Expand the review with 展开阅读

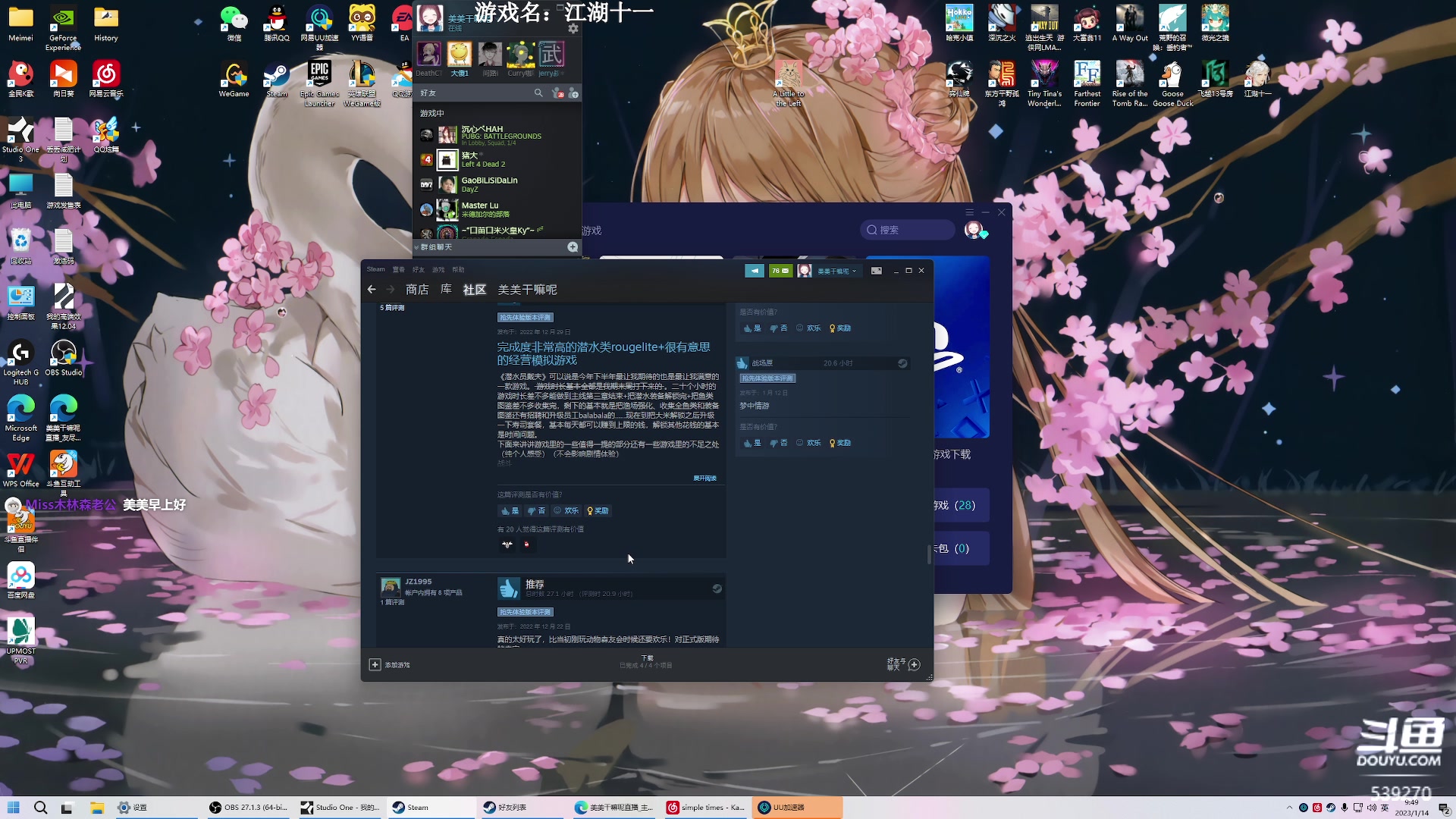coord(704,479)
